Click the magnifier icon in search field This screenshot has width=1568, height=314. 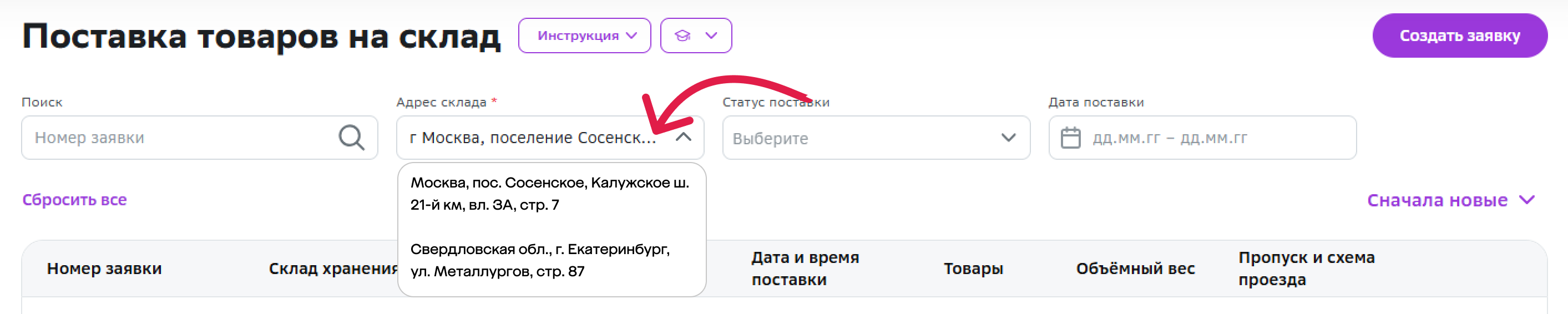(351, 138)
